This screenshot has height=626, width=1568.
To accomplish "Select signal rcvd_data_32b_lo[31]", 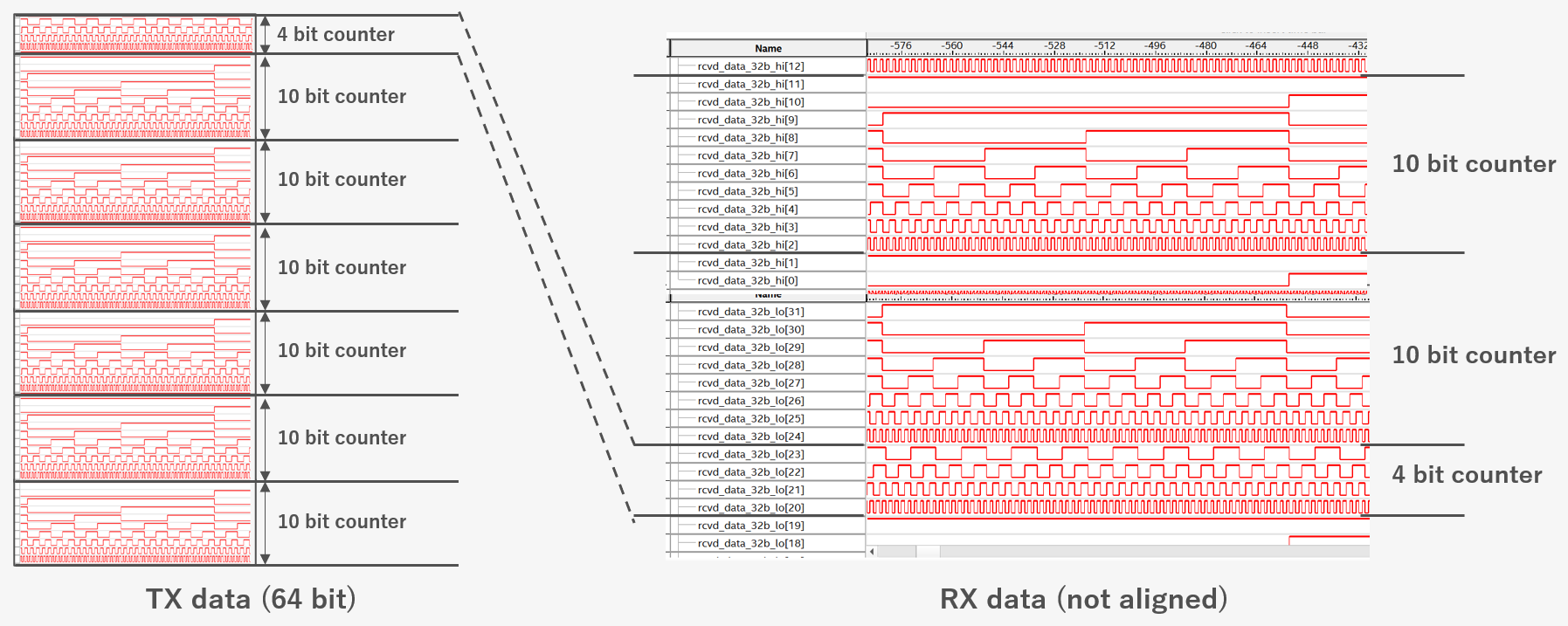I will [750, 312].
